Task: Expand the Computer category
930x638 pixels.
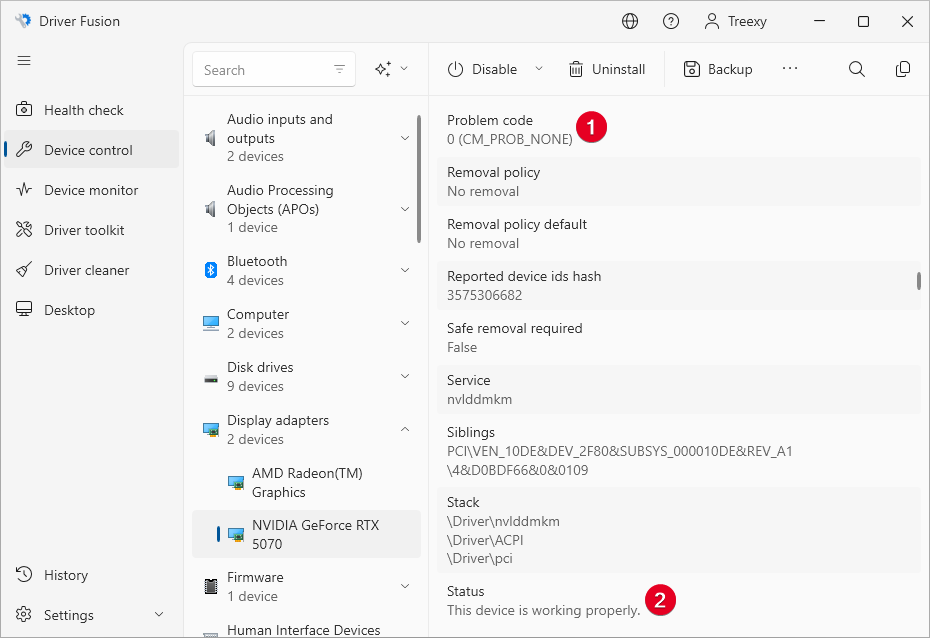Action: [405, 323]
